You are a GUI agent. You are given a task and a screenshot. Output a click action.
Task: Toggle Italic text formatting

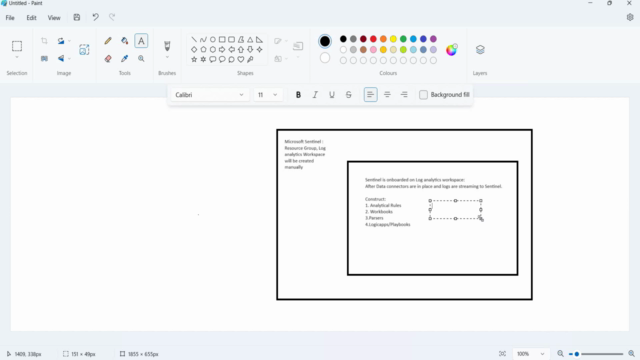[x=315, y=95]
